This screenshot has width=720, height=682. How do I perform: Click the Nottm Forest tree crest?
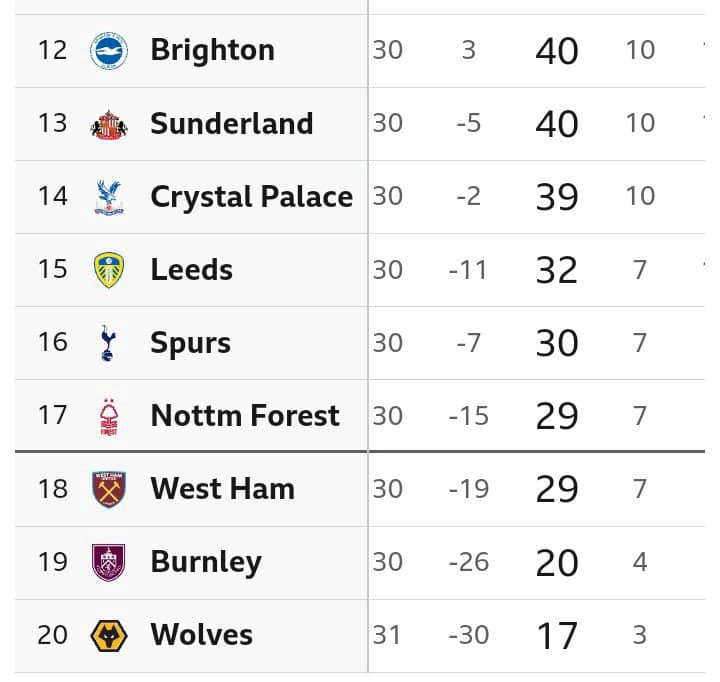[108, 416]
